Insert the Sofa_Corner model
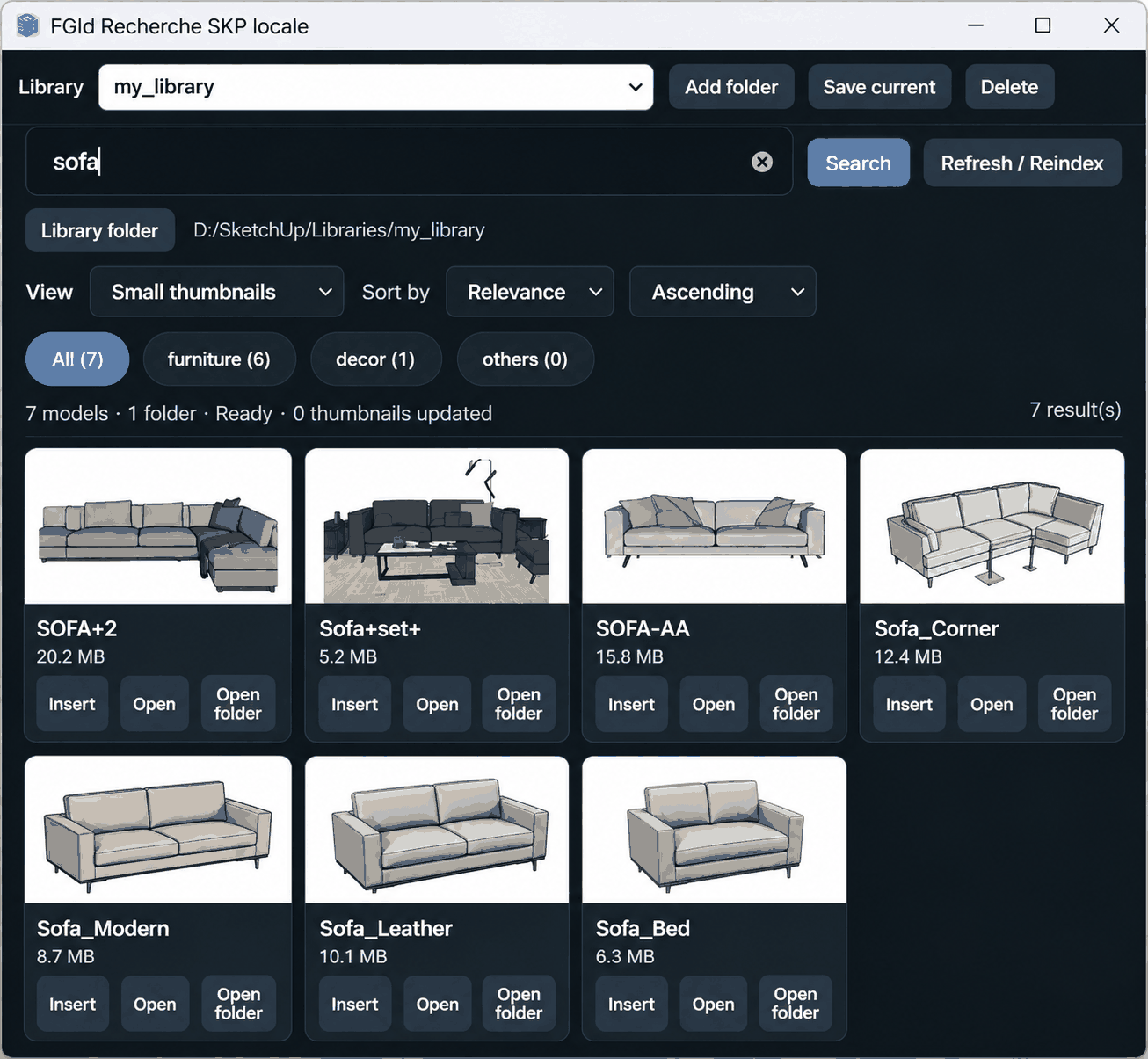1148x1059 pixels. (x=909, y=704)
